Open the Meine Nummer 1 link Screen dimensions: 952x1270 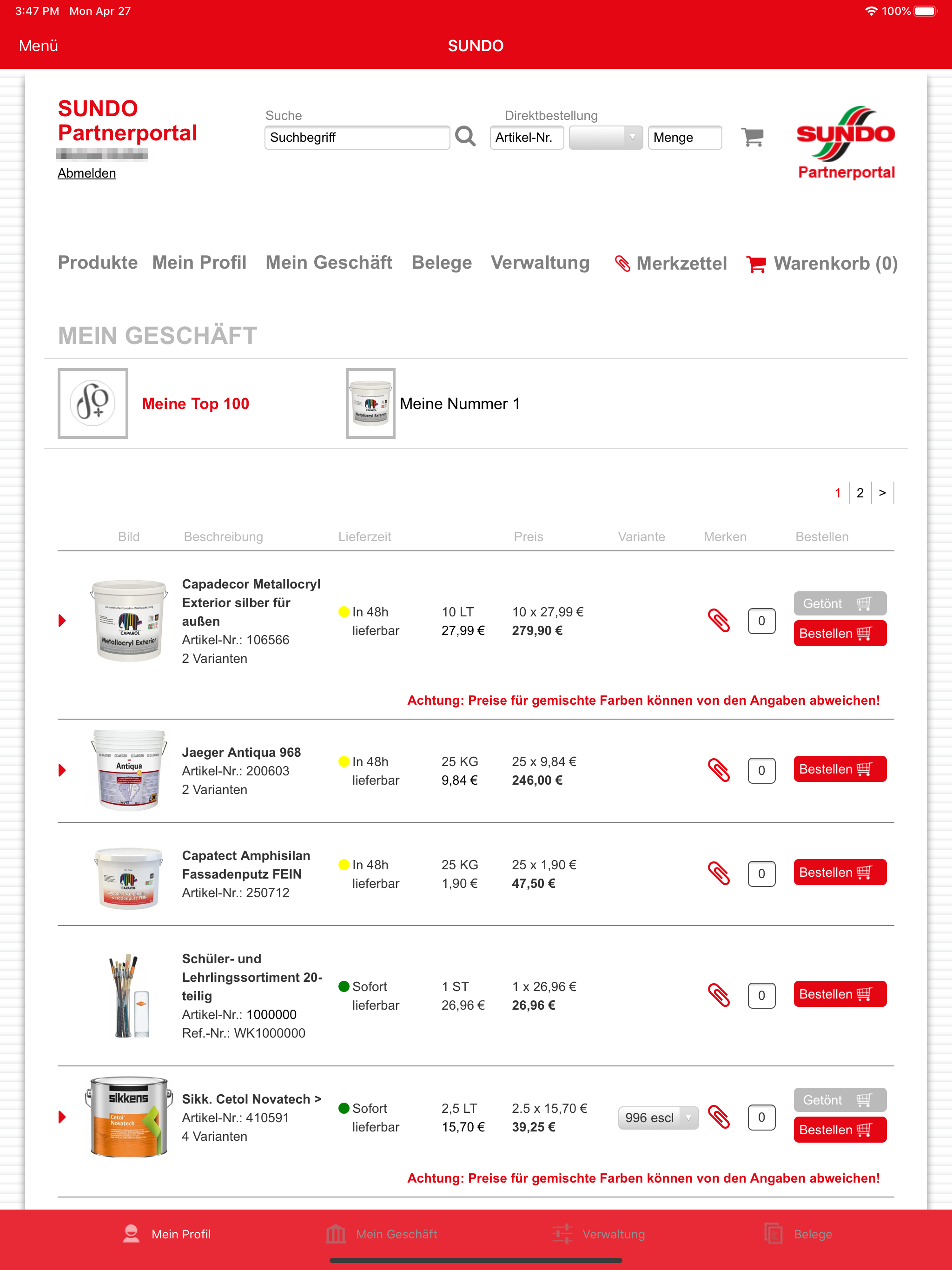(x=460, y=403)
